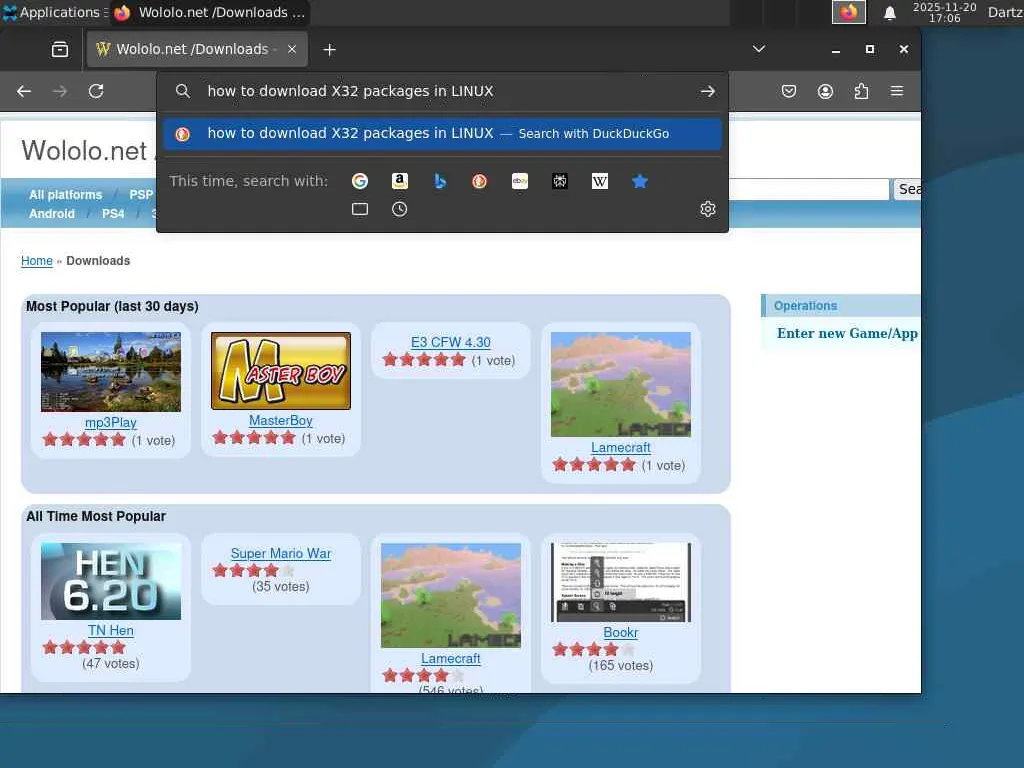Click the site search input field

(x=809, y=189)
